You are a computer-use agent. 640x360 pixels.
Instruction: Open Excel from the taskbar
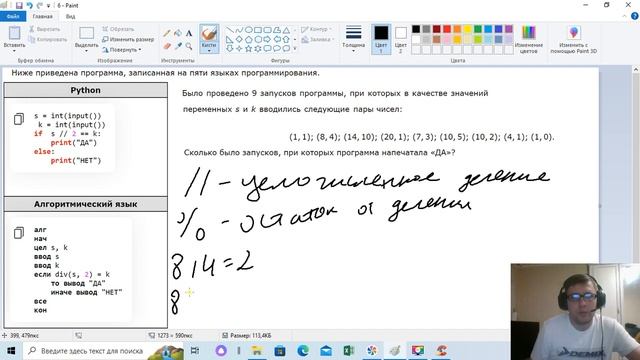[349, 351]
